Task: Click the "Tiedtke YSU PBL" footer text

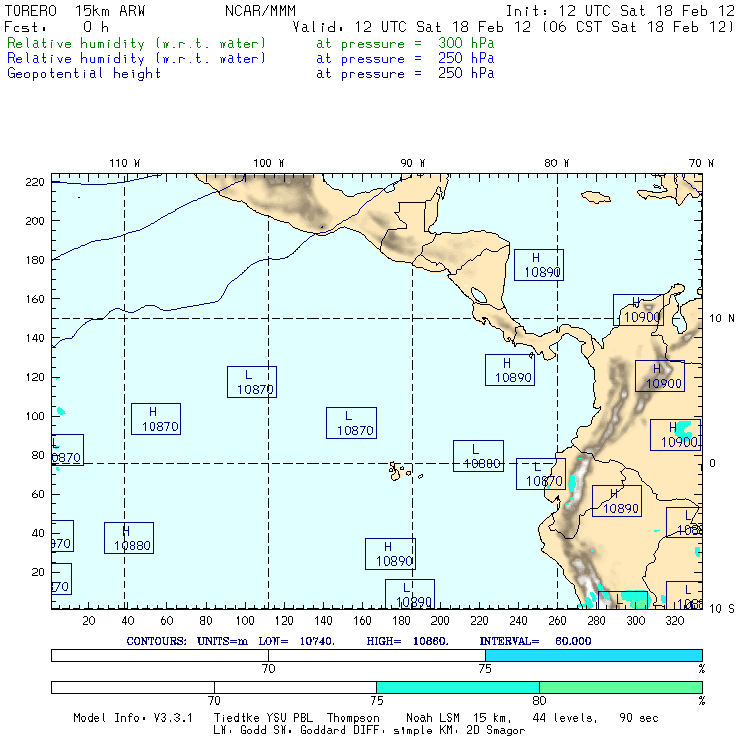Action: pyautogui.click(x=263, y=718)
